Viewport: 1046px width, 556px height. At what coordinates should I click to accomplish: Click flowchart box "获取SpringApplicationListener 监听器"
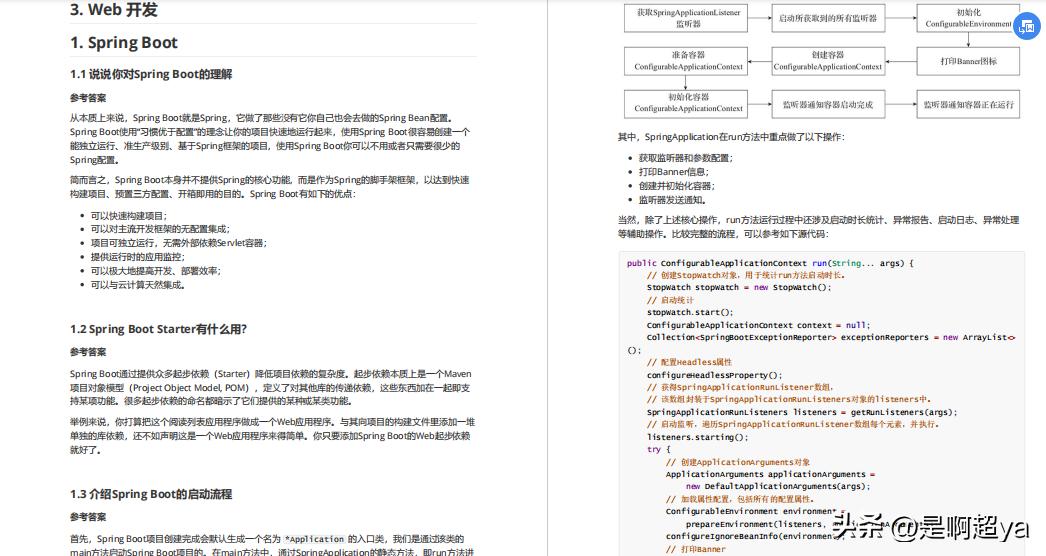[688, 18]
